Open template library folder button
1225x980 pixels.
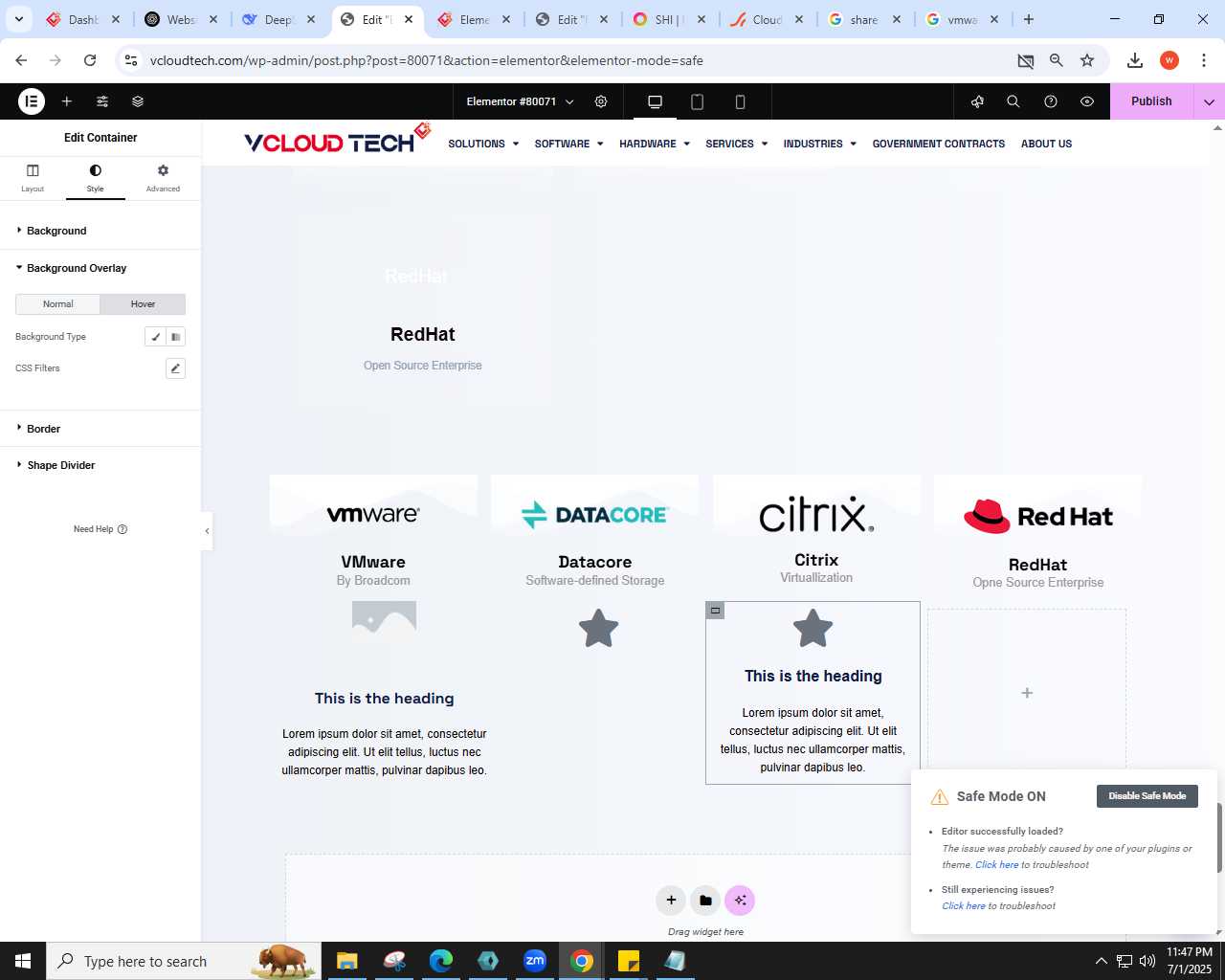point(705,900)
